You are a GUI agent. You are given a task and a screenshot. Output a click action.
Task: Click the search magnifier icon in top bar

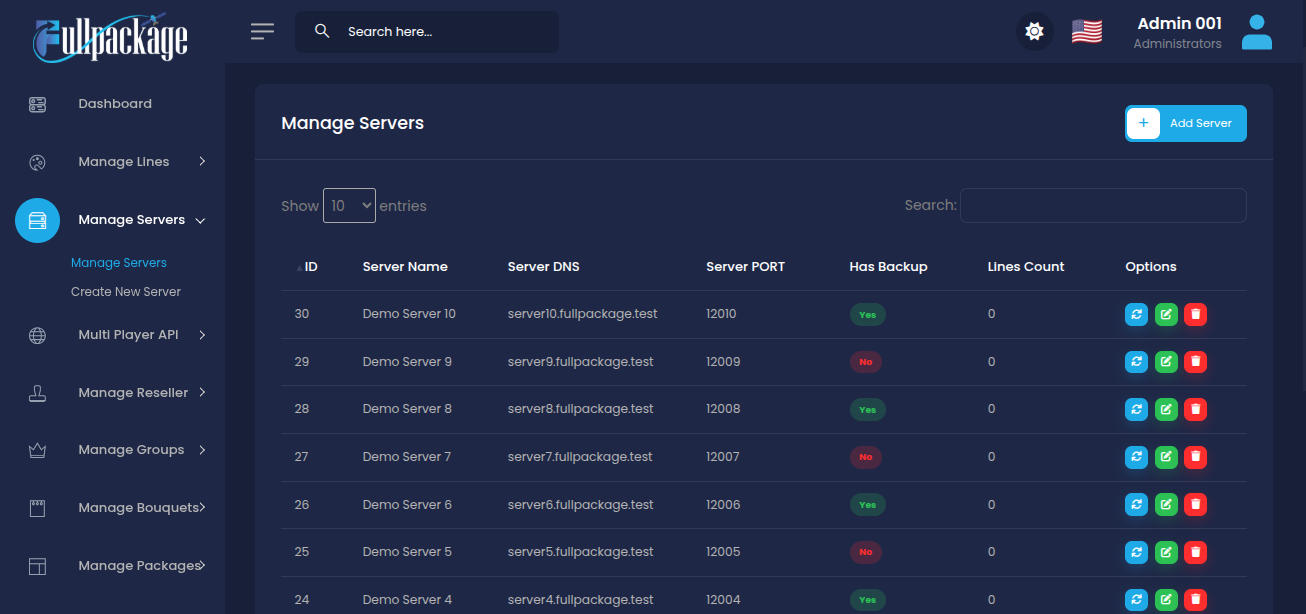tap(322, 31)
